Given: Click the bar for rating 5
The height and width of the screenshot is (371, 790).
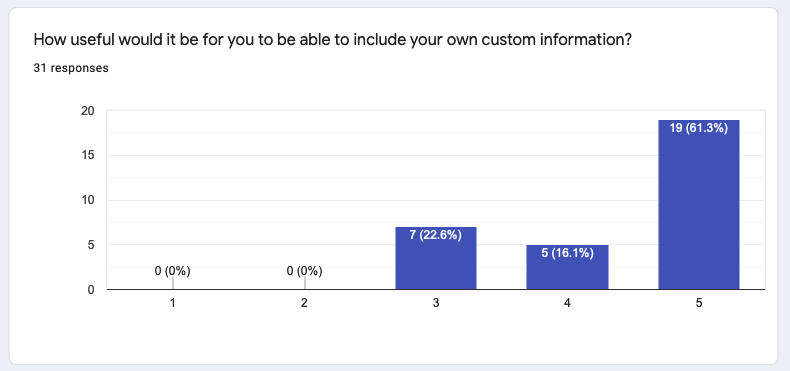Looking at the screenshot, I should tap(699, 205).
